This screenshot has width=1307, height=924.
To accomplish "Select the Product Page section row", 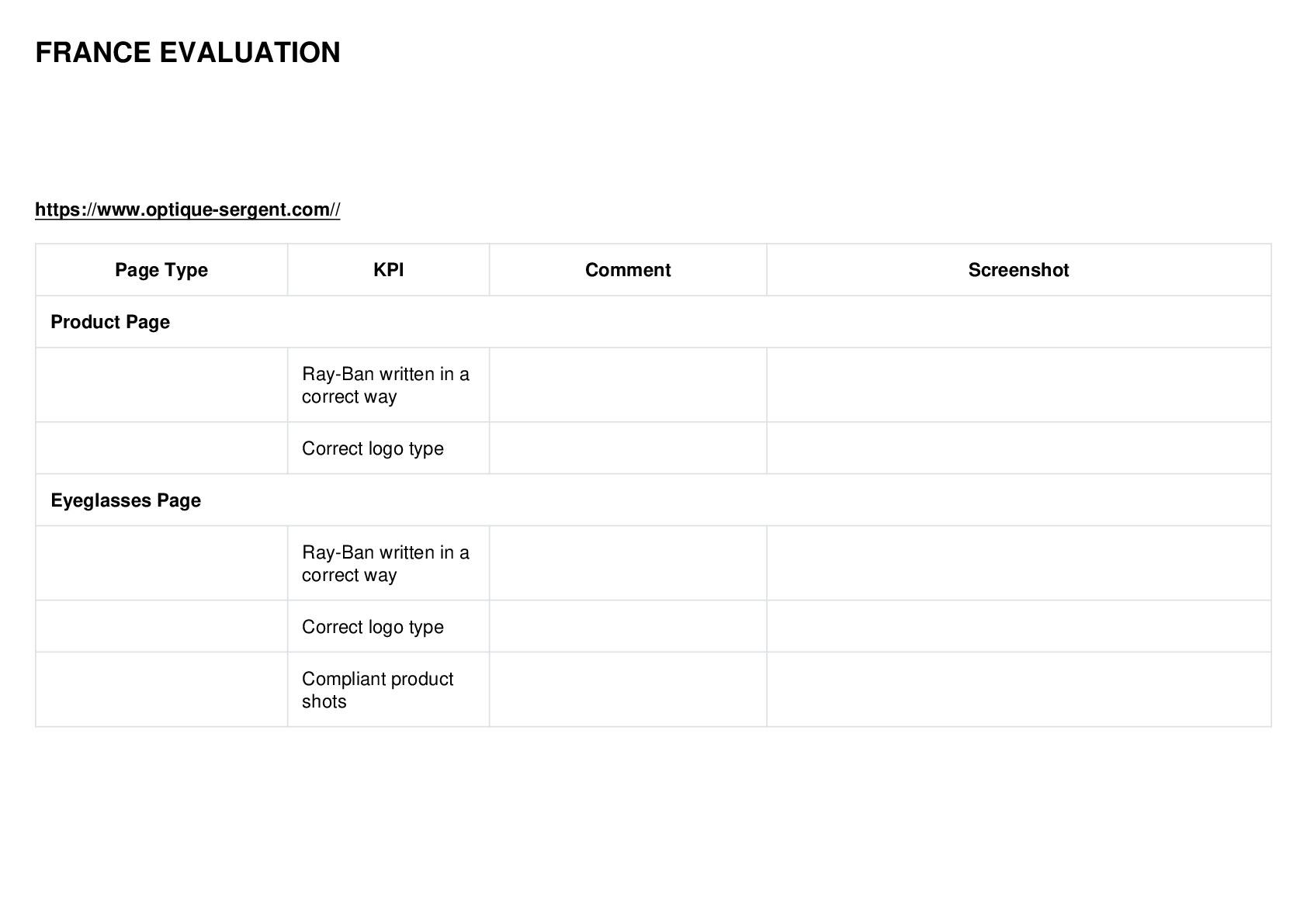I will point(653,322).
